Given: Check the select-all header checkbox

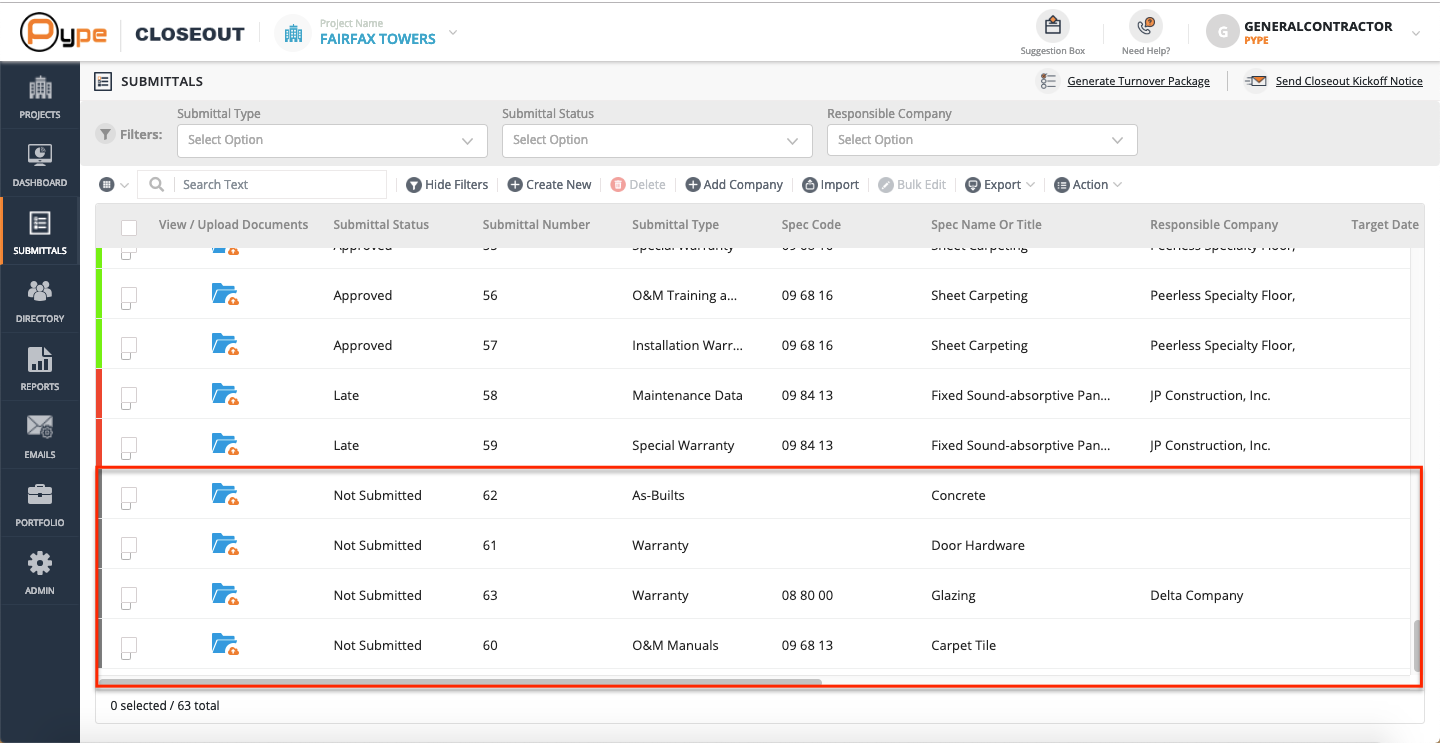Looking at the screenshot, I should click(x=129, y=228).
